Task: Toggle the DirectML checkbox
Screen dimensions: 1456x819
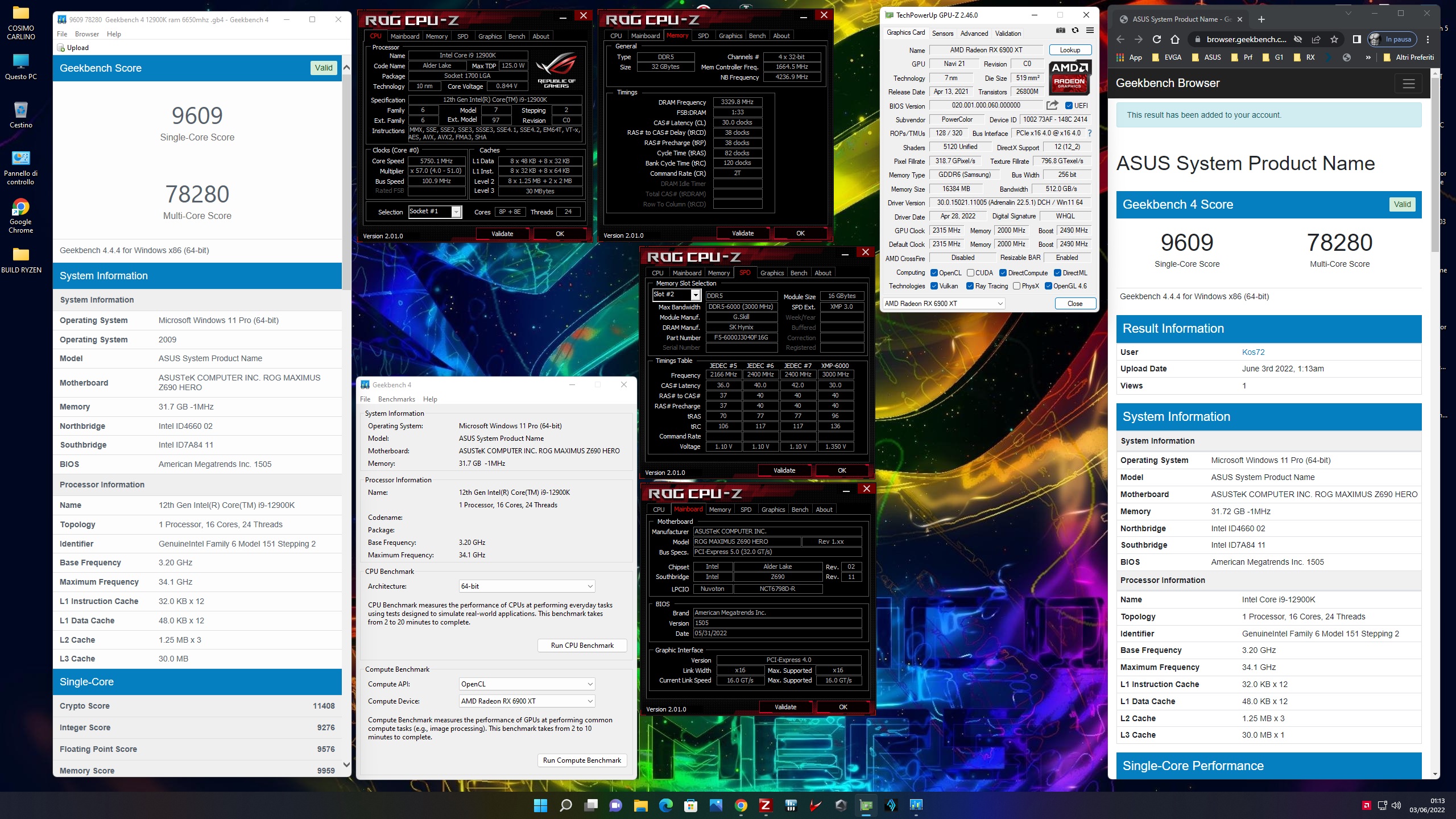Action: pyautogui.click(x=1058, y=273)
